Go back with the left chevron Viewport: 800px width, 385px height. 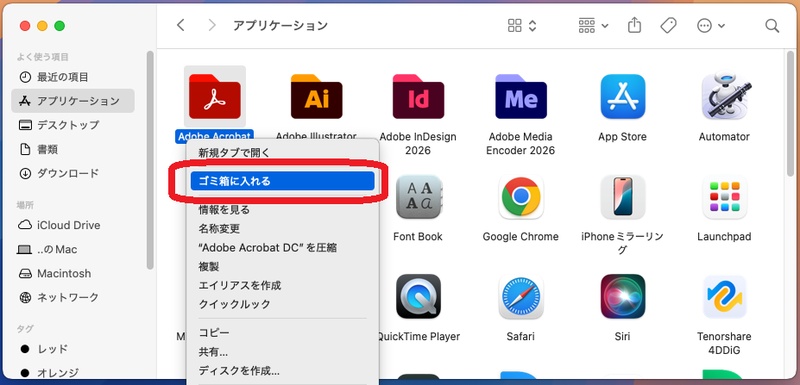click(180, 25)
